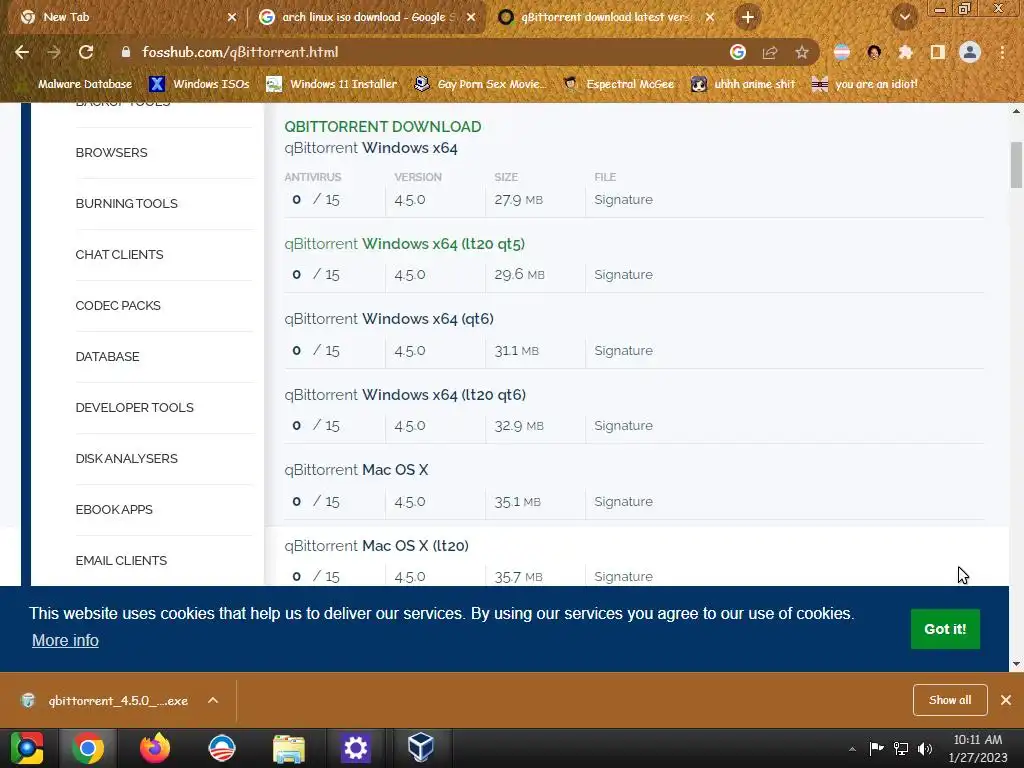Open the Chrome profile avatar
1024x768 pixels.
pos(970,52)
